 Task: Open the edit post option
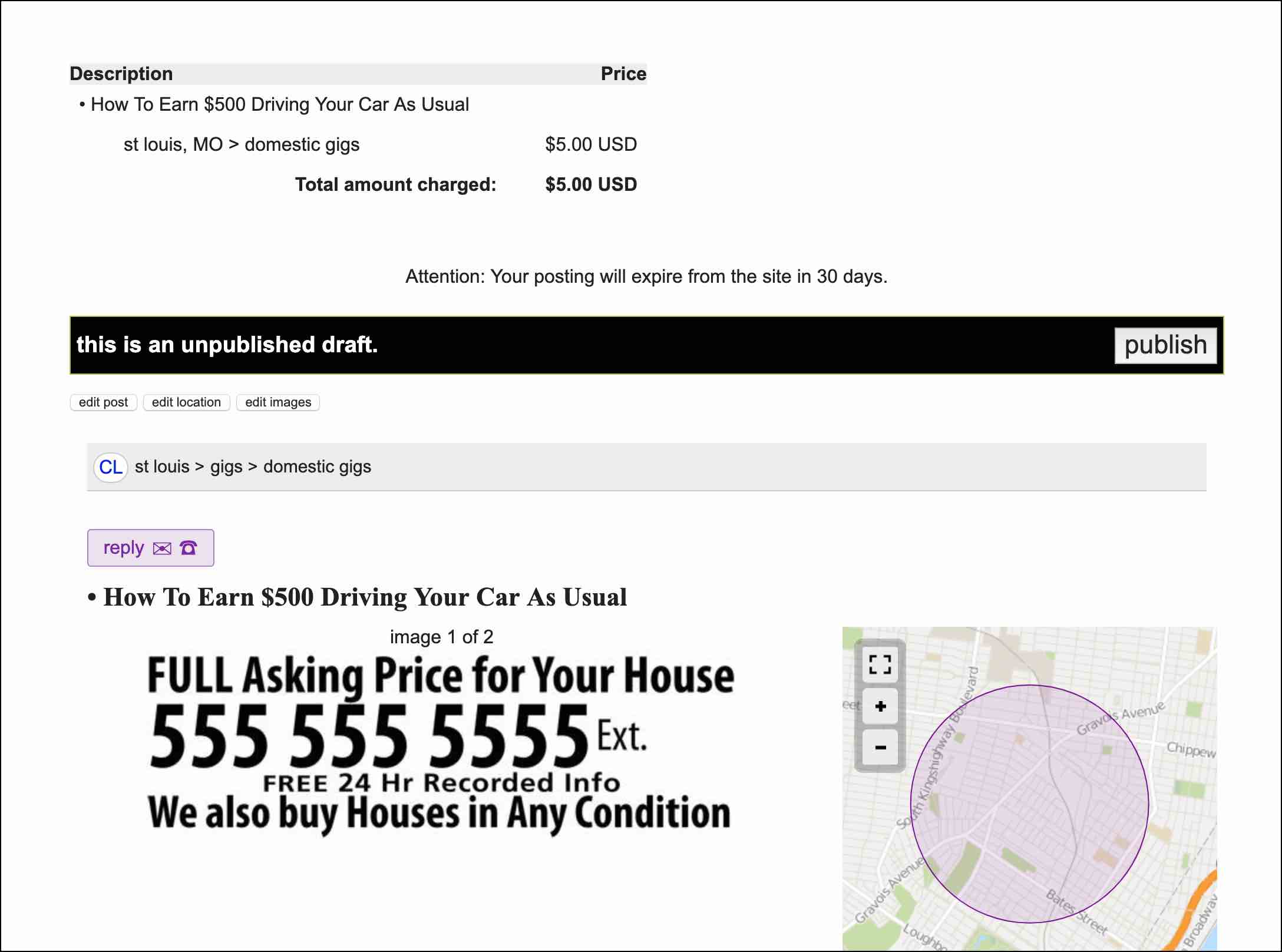[103, 402]
